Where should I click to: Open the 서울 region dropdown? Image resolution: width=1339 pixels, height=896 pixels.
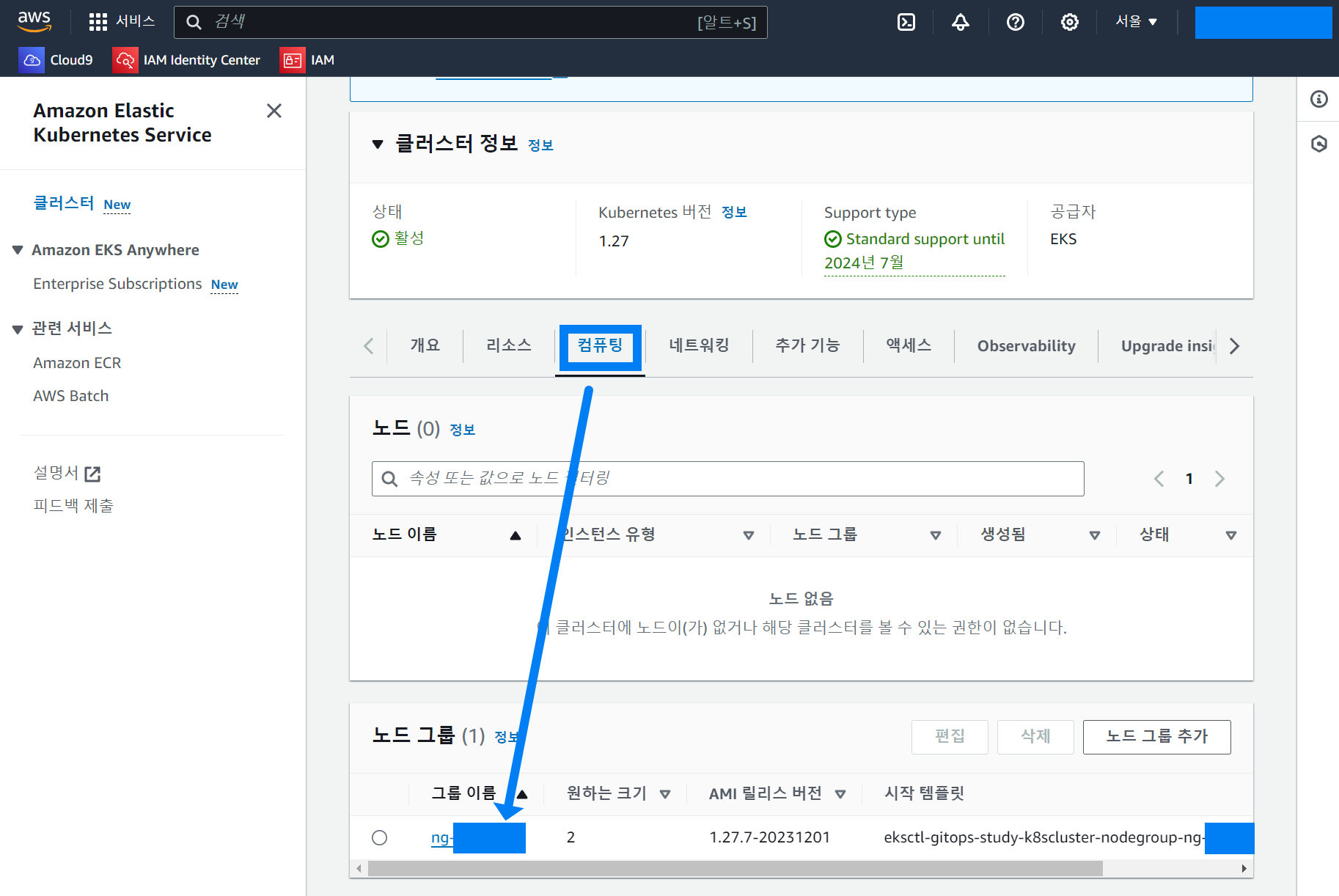(x=1136, y=22)
